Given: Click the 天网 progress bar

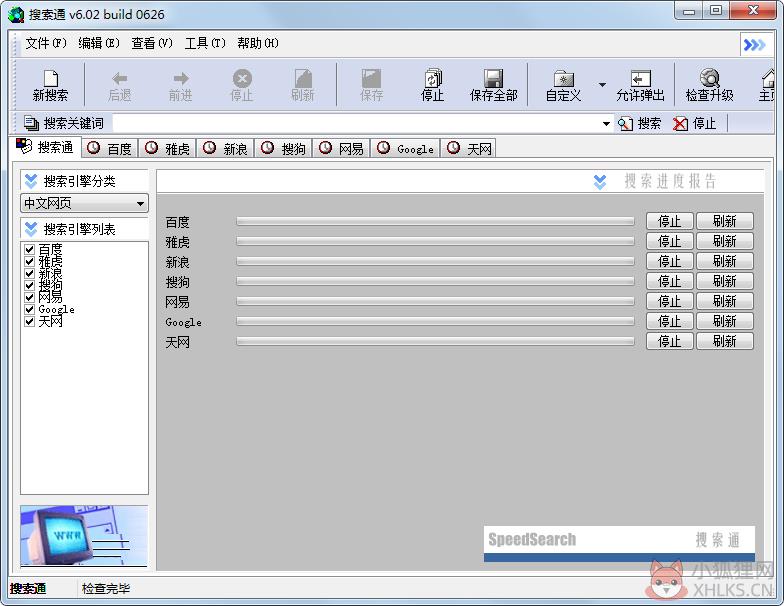Looking at the screenshot, I should pyautogui.click(x=436, y=341).
